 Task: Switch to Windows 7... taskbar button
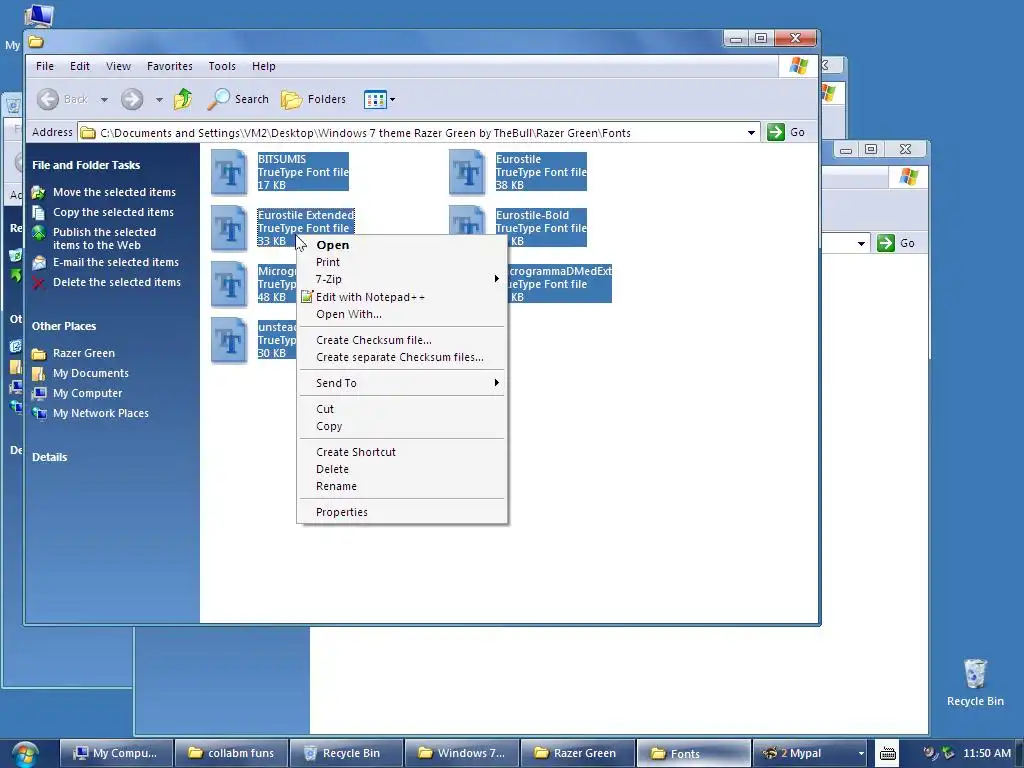click(462, 754)
